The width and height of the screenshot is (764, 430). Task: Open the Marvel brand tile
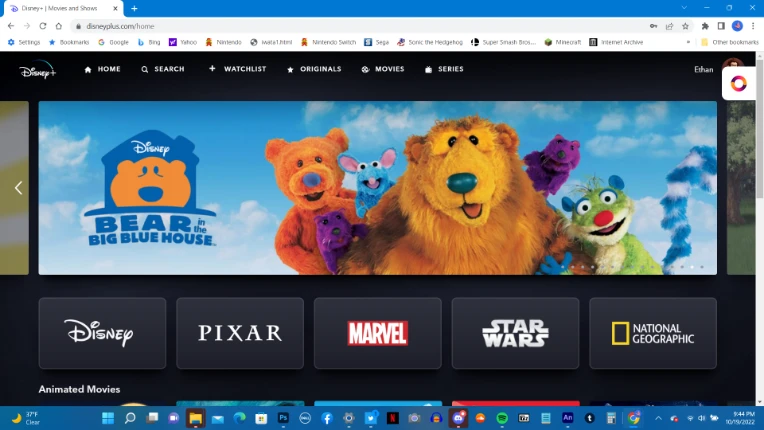[378, 333]
